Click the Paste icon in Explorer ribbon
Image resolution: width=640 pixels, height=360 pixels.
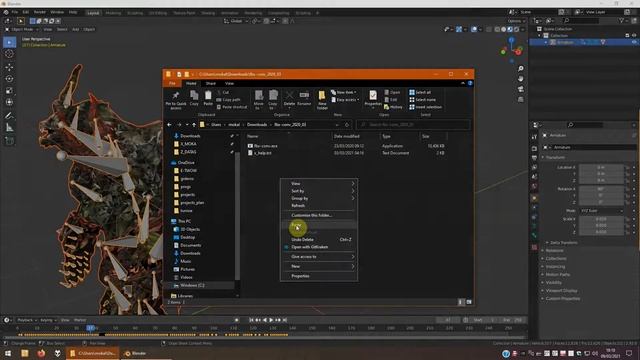(208, 98)
